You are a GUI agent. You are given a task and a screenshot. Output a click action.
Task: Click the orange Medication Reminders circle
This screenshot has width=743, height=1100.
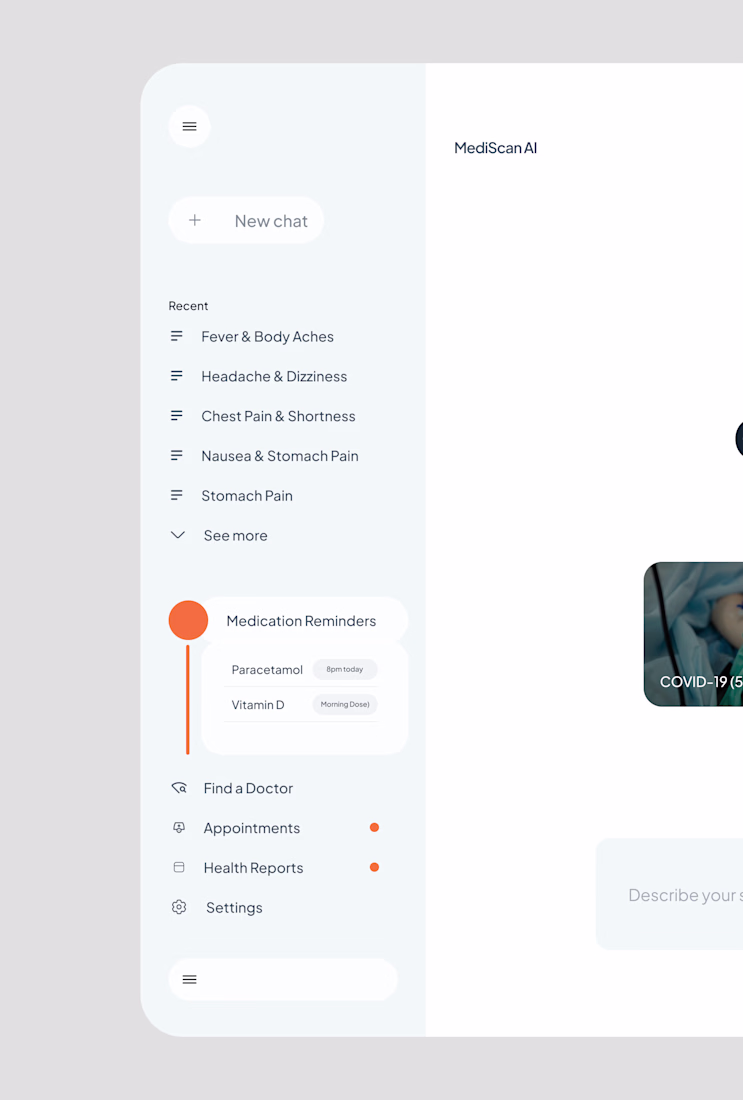point(188,620)
